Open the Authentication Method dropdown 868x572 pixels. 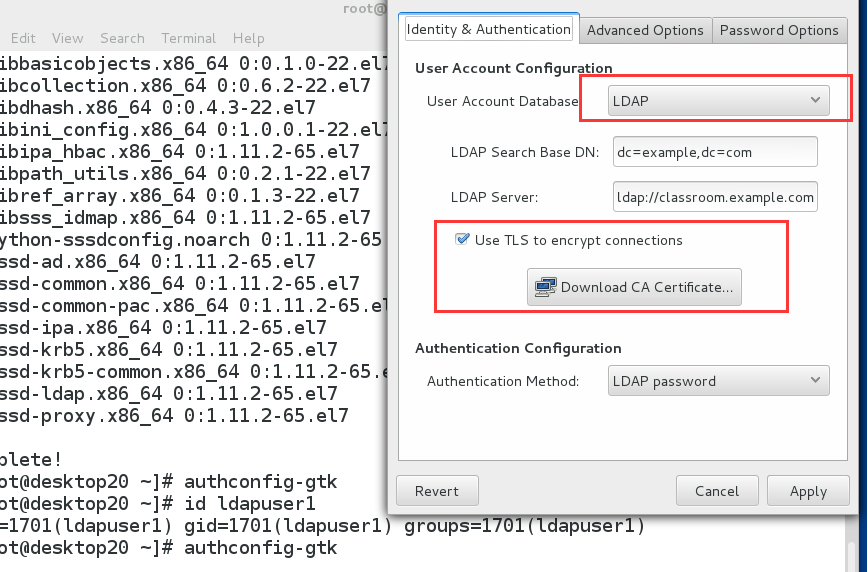[719, 380]
